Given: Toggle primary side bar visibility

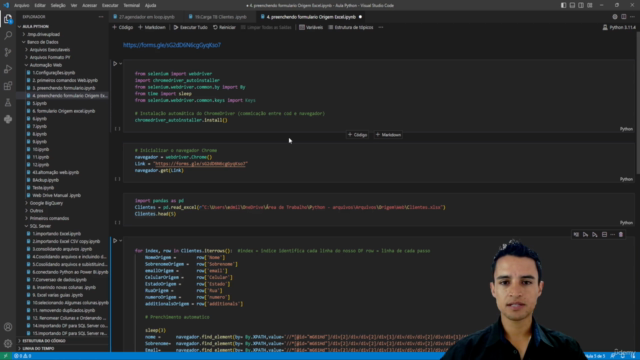Looking at the screenshot, I should [563, 5].
